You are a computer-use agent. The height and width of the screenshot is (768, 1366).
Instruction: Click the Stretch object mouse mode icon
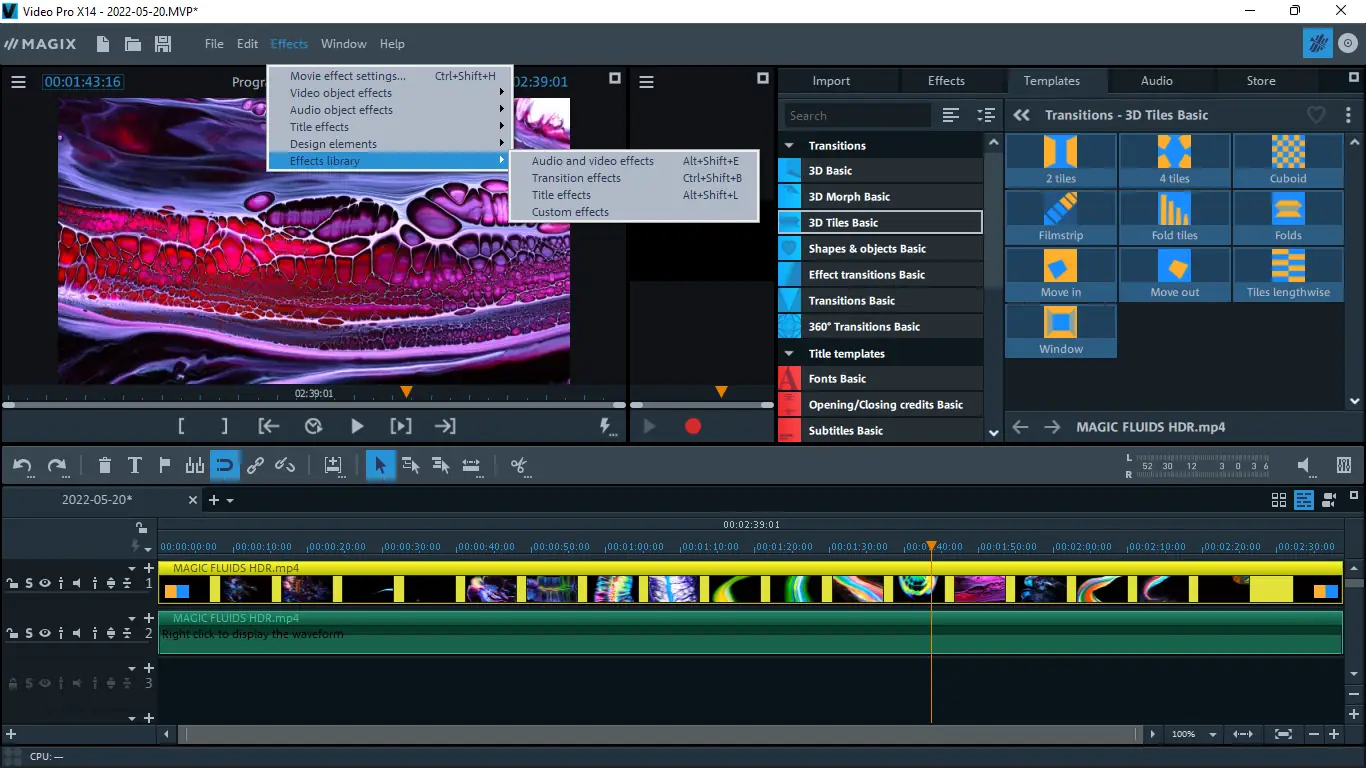pyautogui.click(x=471, y=465)
